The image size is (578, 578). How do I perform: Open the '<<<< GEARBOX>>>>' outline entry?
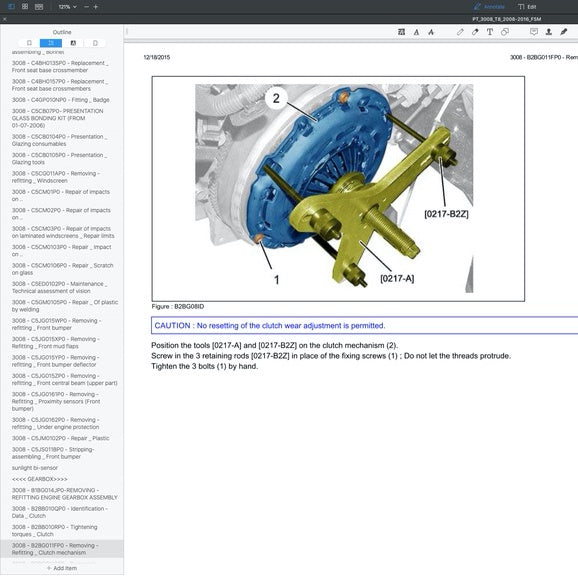(40, 479)
